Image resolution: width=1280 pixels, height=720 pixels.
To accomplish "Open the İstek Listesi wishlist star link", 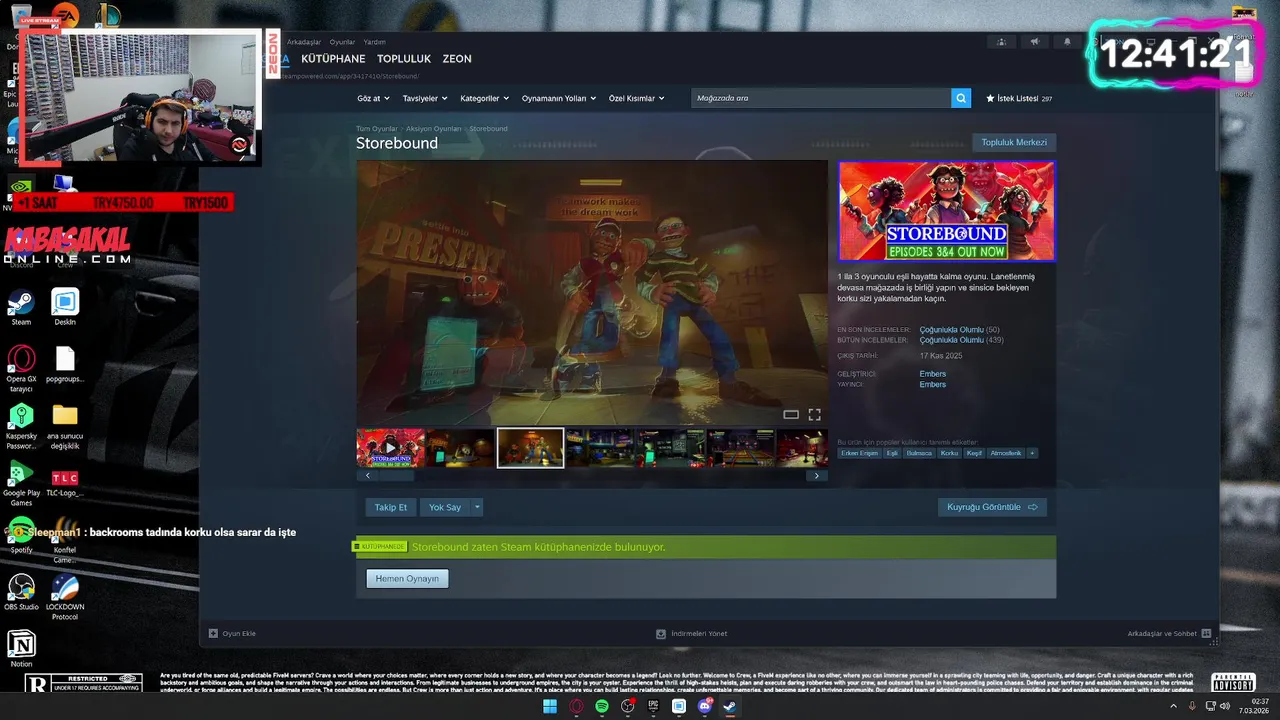I will point(1019,99).
